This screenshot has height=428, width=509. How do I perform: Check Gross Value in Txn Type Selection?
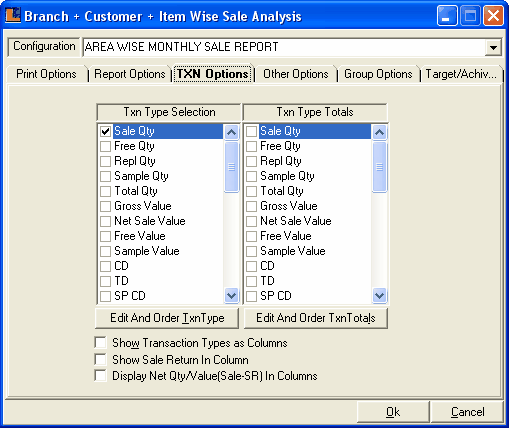[105, 206]
